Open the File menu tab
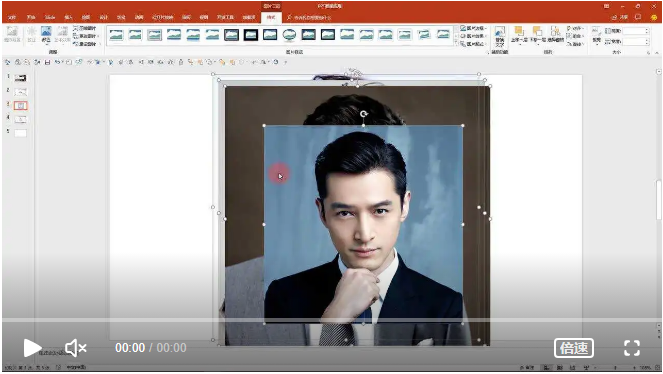Viewport: 663px width, 374px height. tap(12, 17)
